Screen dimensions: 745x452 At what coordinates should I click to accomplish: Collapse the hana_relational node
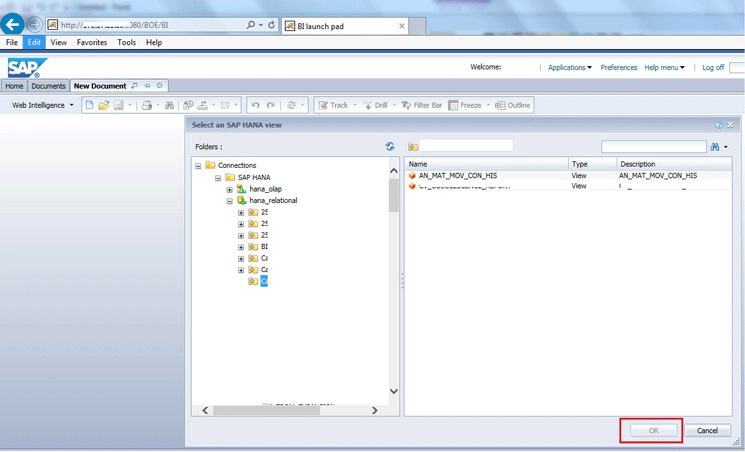tap(229, 201)
